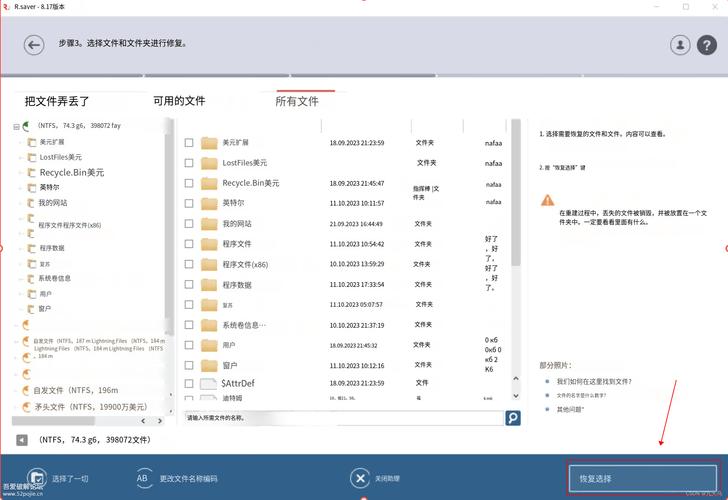Screen dimensions: 728x500
Task: Check the 程序数据 row checkbox
Action: pyautogui.click(x=189, y=284)
